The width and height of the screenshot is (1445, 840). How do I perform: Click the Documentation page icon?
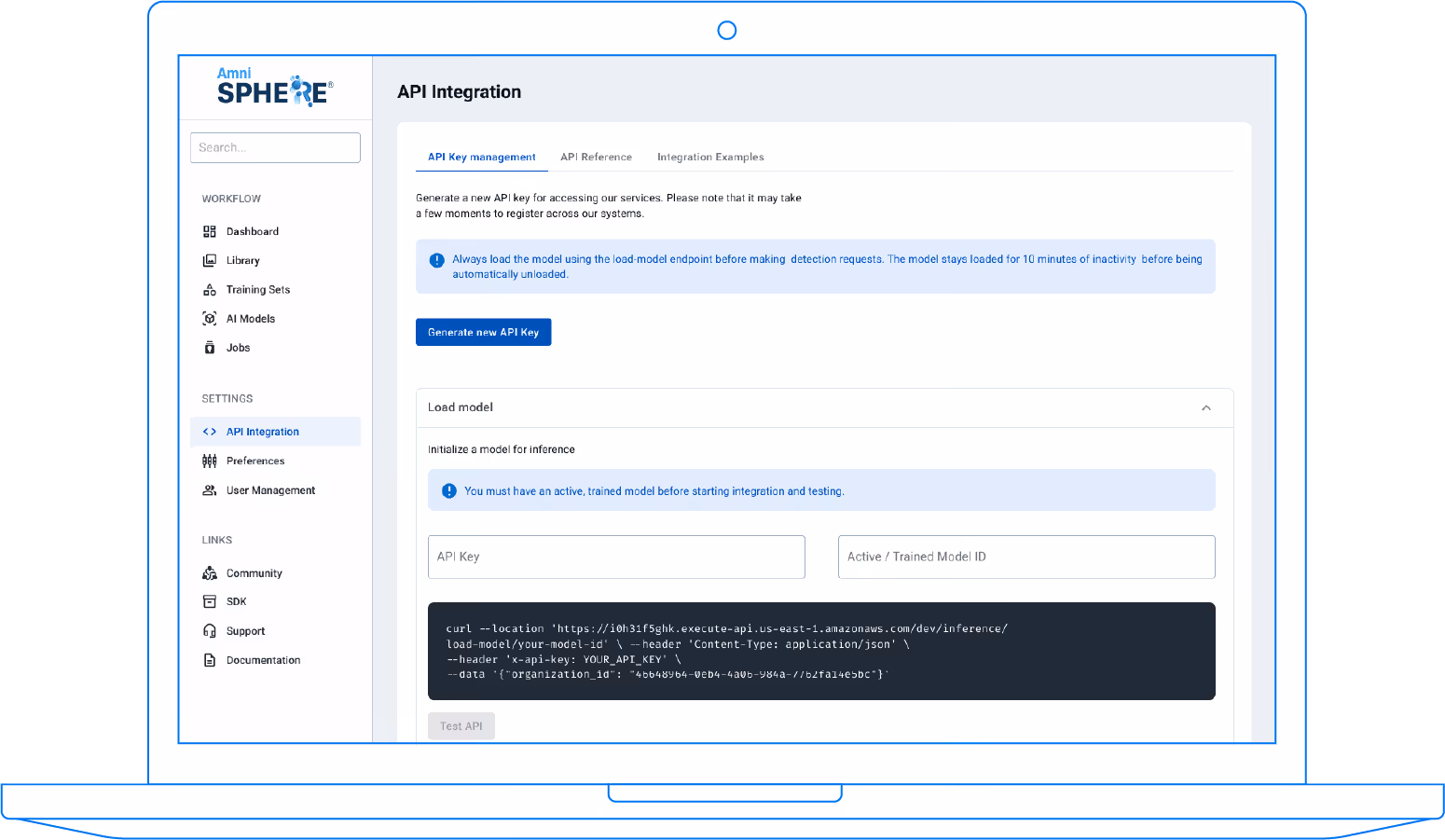click(210, 660)
